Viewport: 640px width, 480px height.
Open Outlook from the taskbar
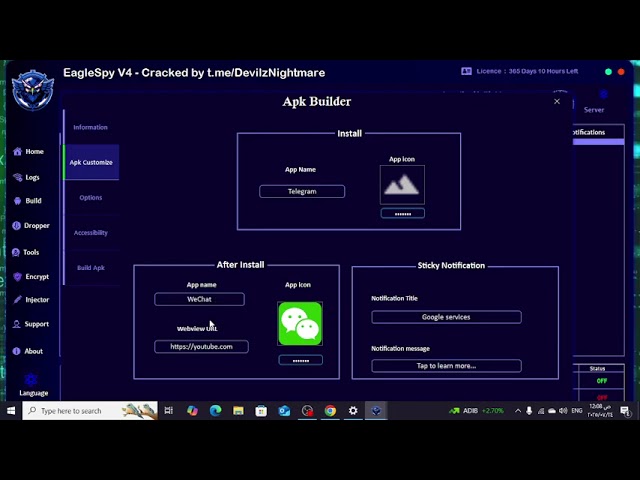click(x=284, y=411)
